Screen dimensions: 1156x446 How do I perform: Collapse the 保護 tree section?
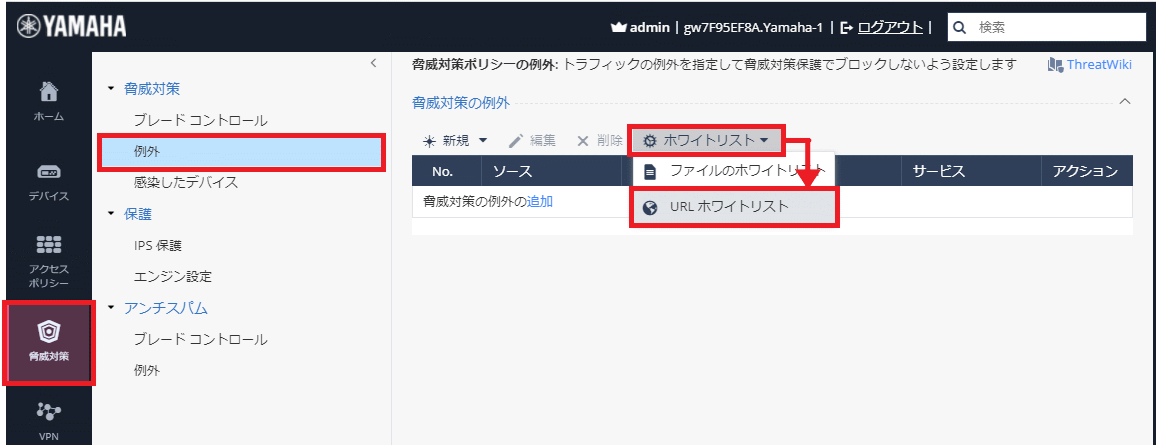(x=111, y=214)
